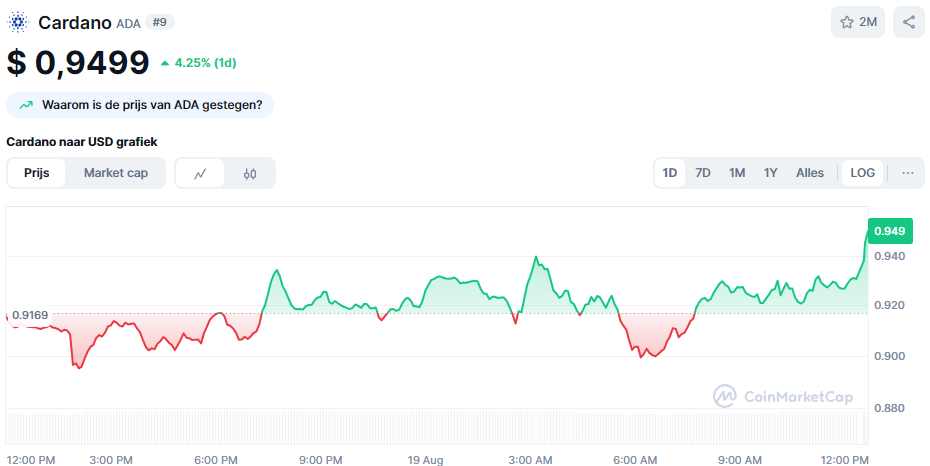Choose the 1Y time range
The width and height of the screenshot is (930, 466).
tap(770, 173)
